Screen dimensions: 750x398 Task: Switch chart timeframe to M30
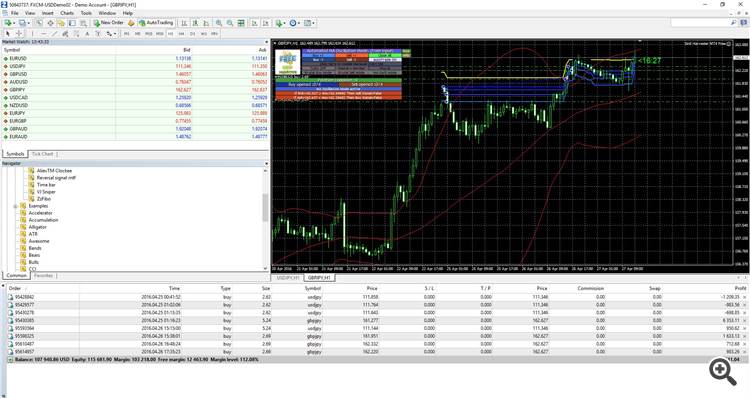(x=160, y=33)
